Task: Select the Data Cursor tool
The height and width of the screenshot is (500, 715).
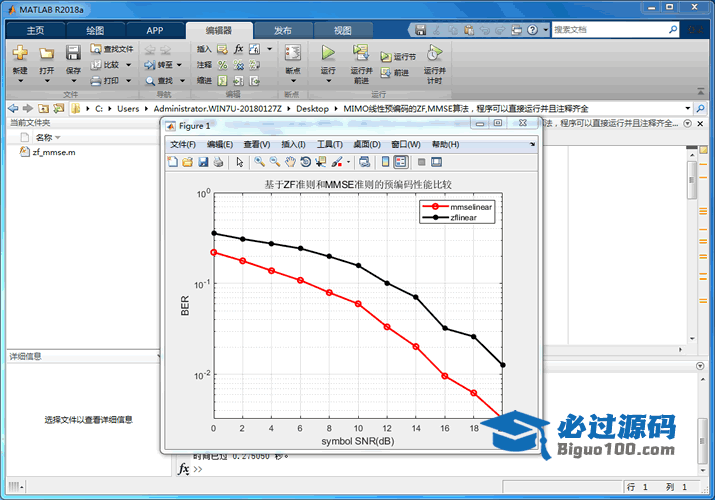Action: [x=321, y=162]
